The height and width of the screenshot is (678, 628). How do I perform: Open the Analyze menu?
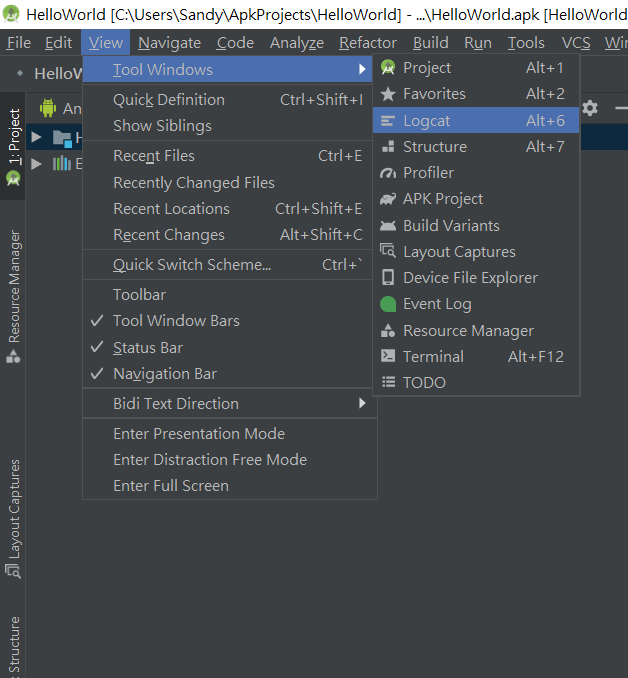(297, 43)
